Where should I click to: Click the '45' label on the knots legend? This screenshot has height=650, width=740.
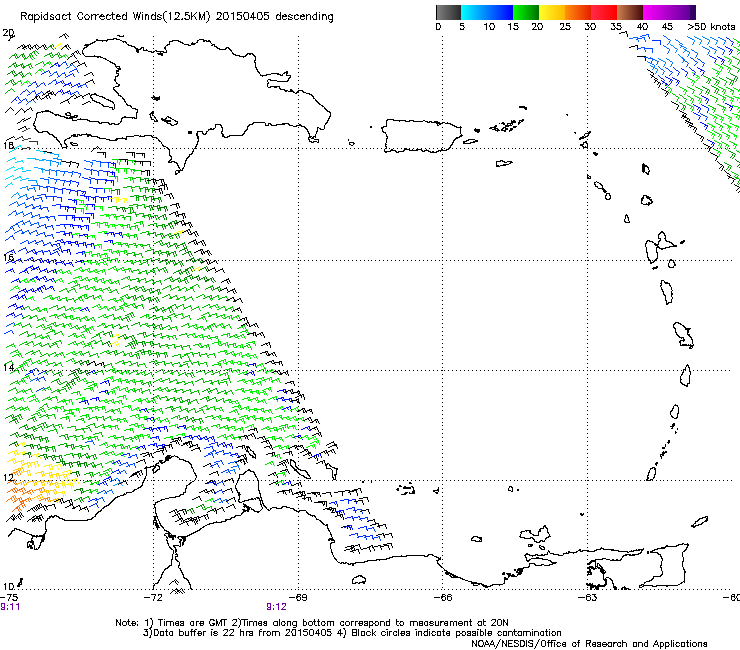pos(667,27)
